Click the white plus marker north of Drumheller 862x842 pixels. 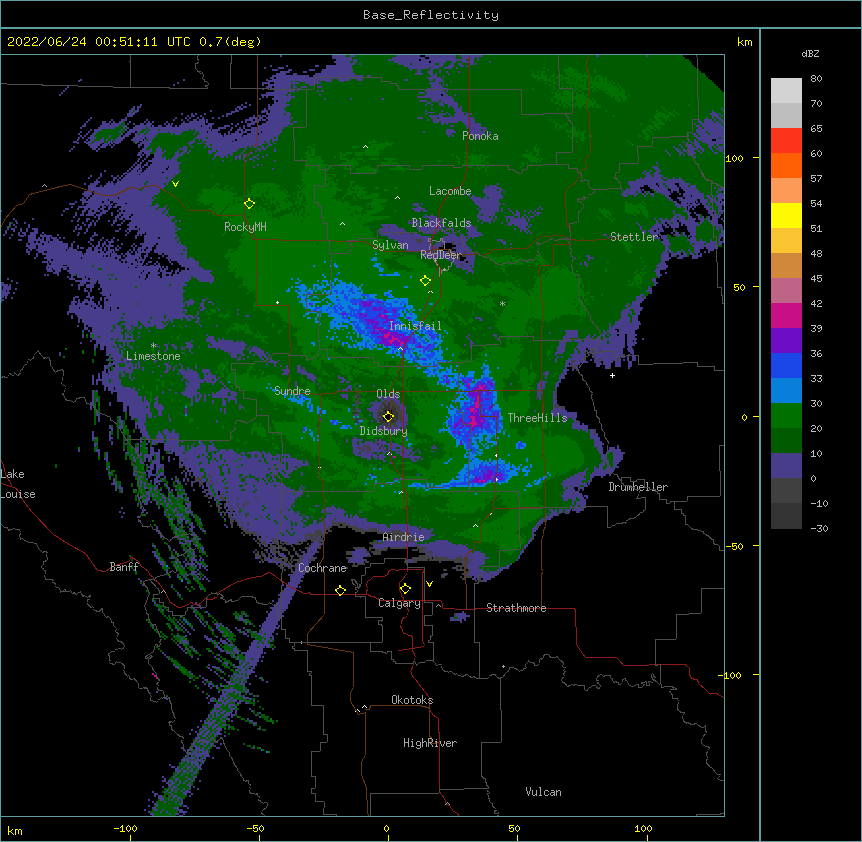click(612, 375)
